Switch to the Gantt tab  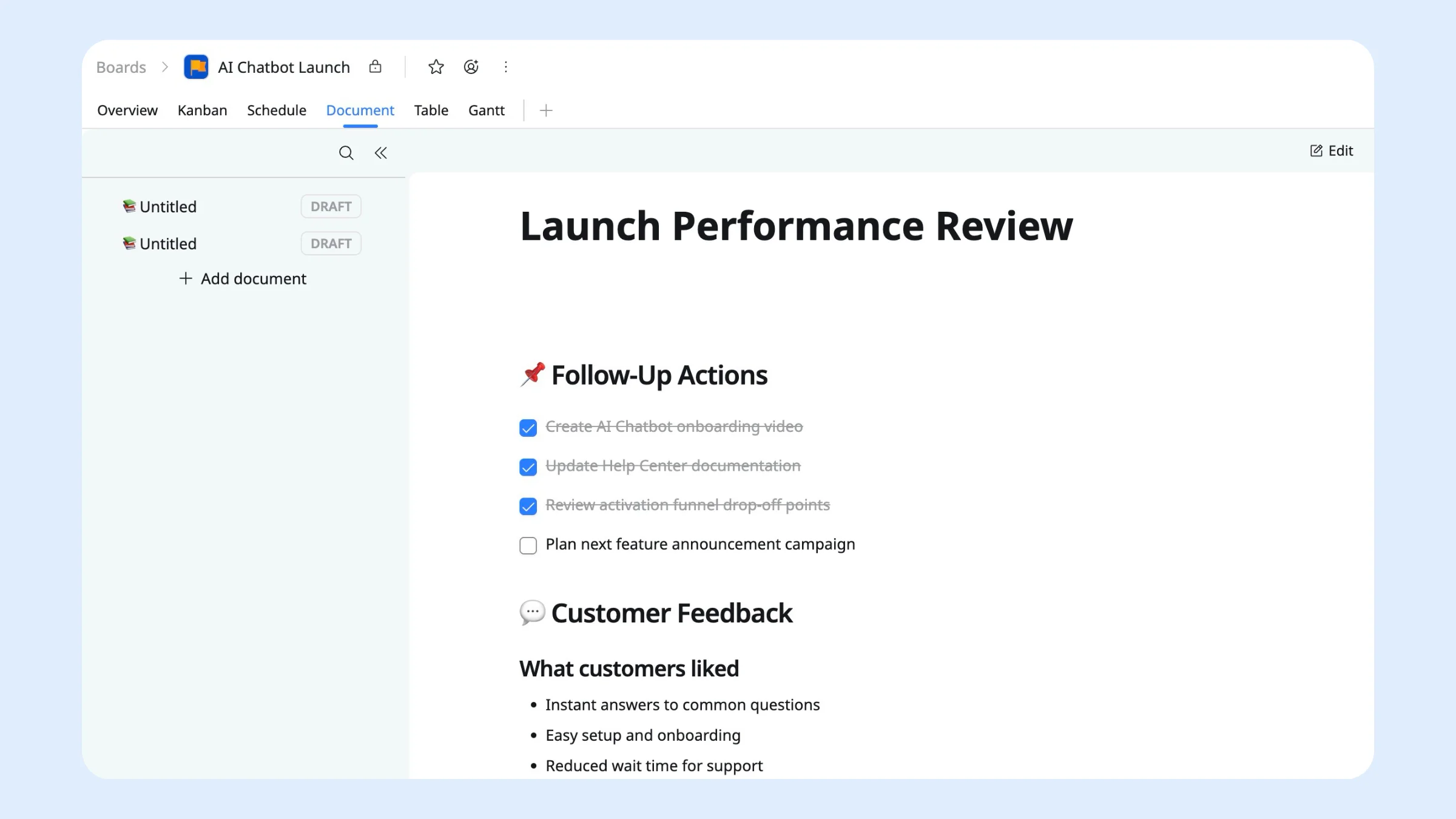(487, 110)
